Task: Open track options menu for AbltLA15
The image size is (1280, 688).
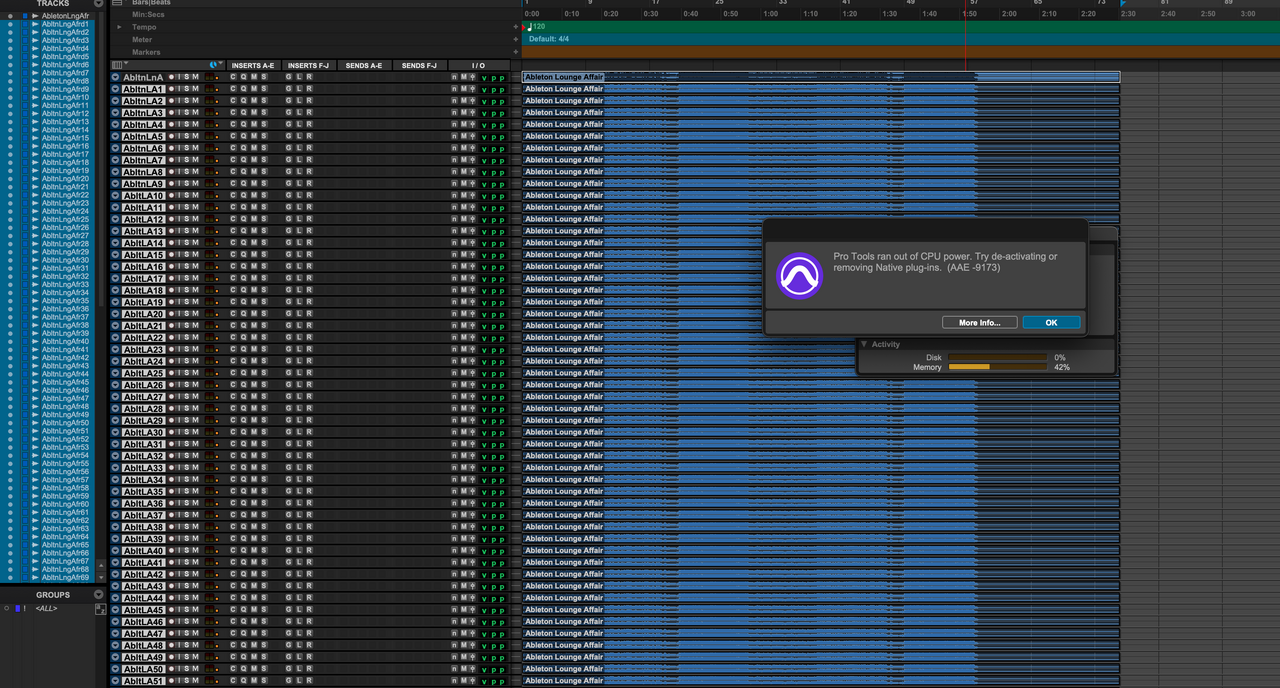Action: (116, 255)
